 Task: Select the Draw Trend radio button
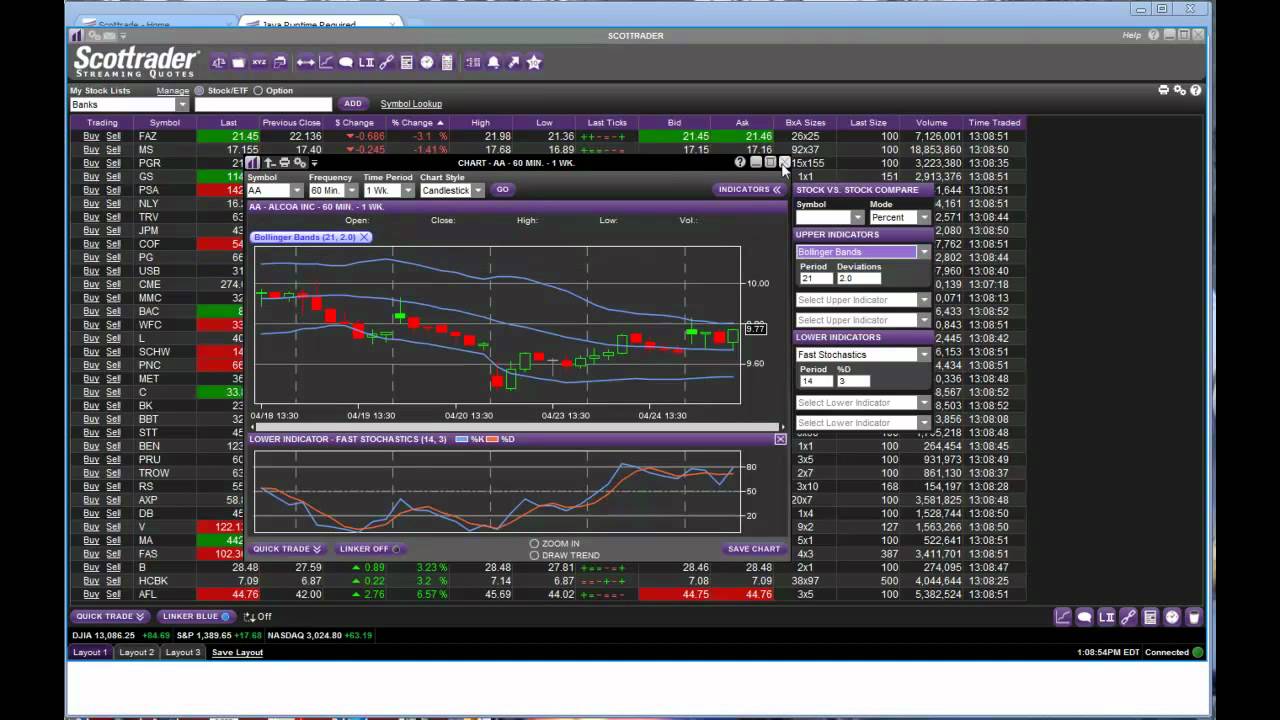(x=534, y=555)
